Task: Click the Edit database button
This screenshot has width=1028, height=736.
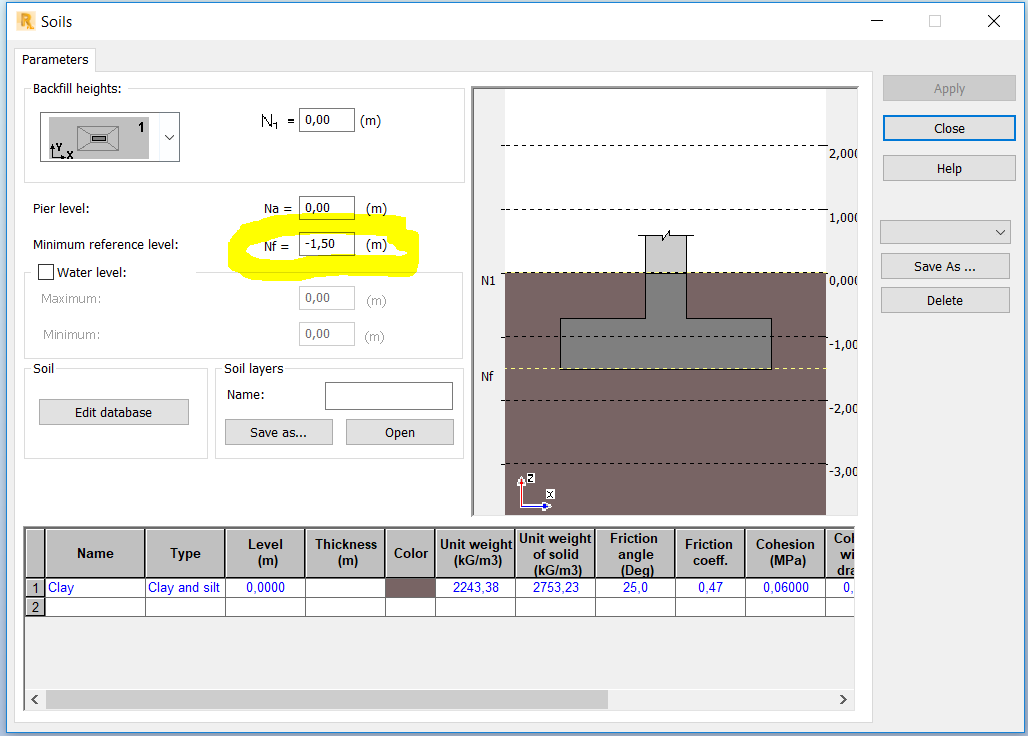Action: (113, 411)
